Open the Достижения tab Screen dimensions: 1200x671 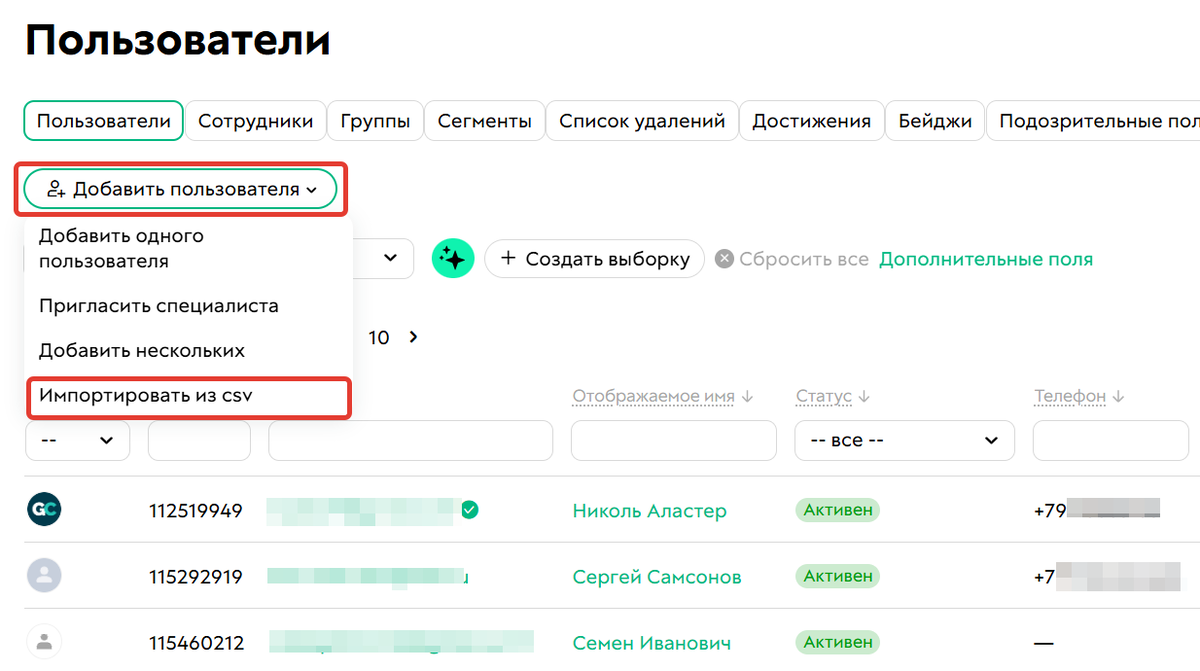click(x=812, y=121)
